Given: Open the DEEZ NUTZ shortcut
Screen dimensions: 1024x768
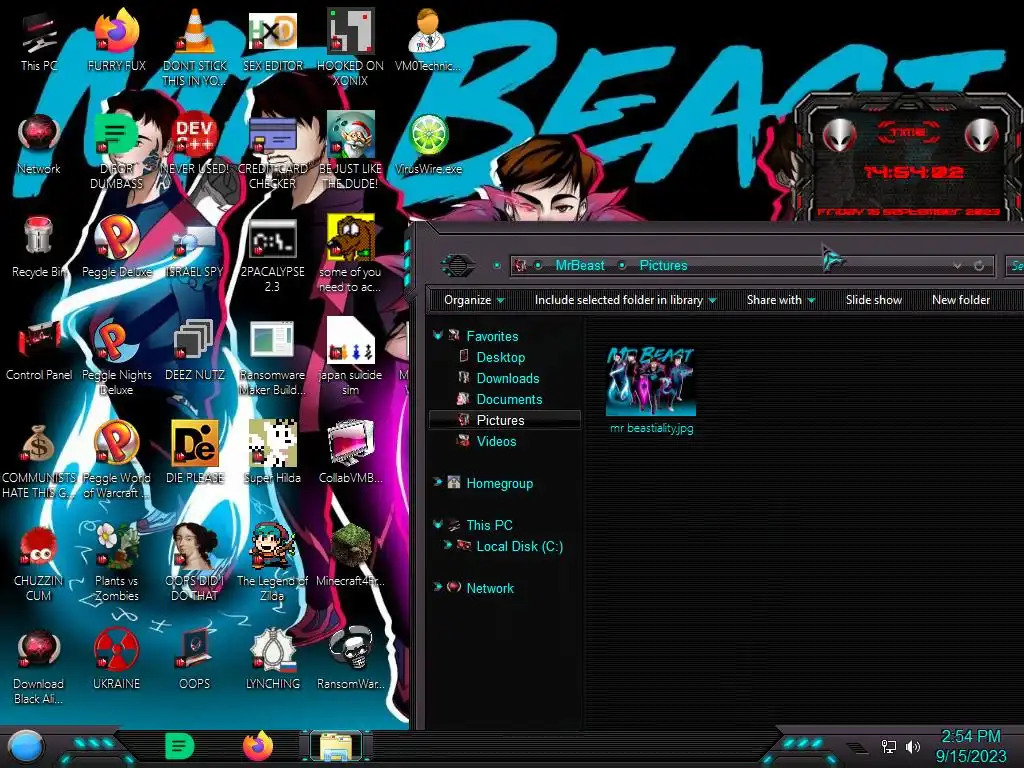Looking at the screenshot, I should pos(195,350).
